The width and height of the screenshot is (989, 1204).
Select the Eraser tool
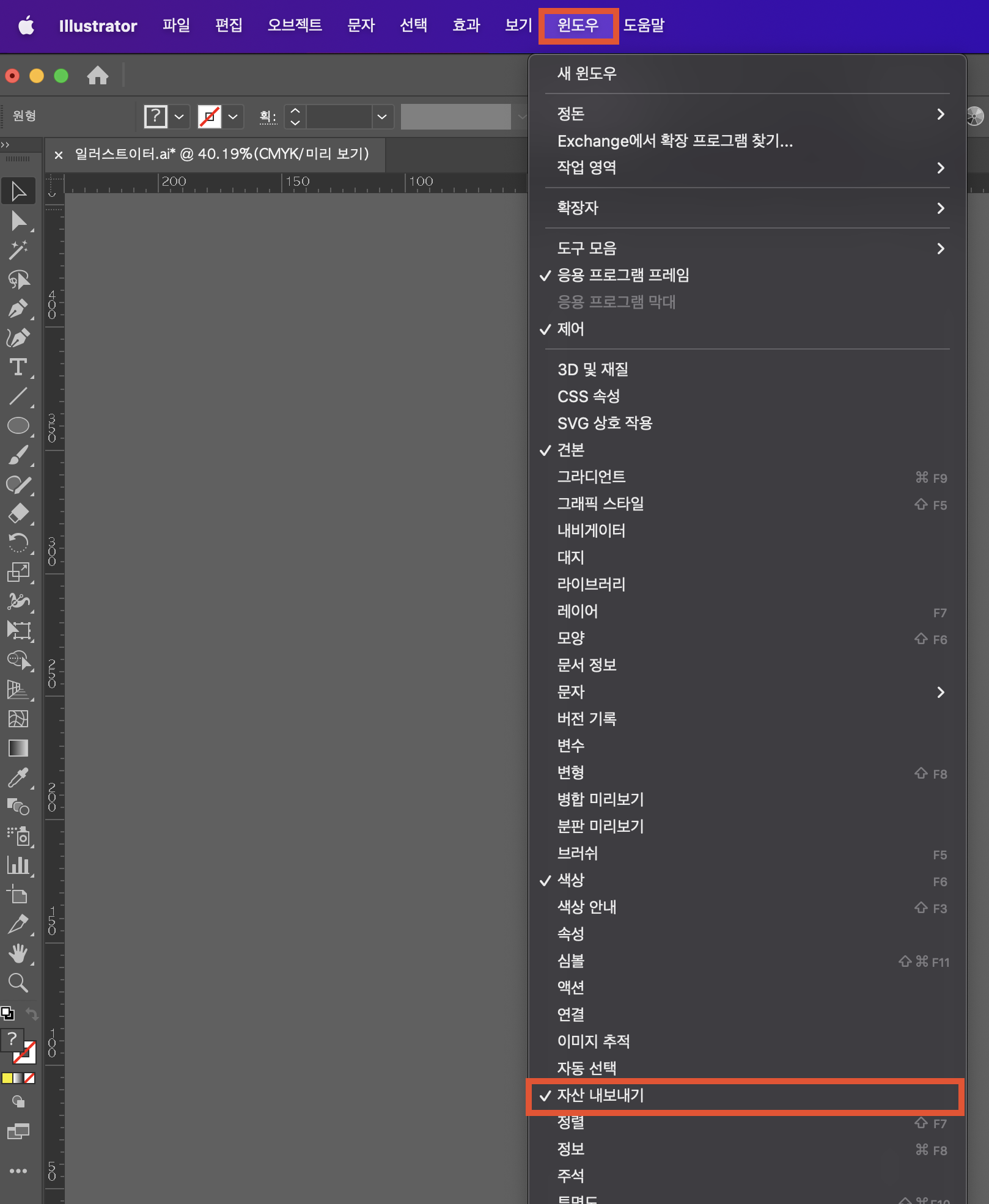point(18,513)
